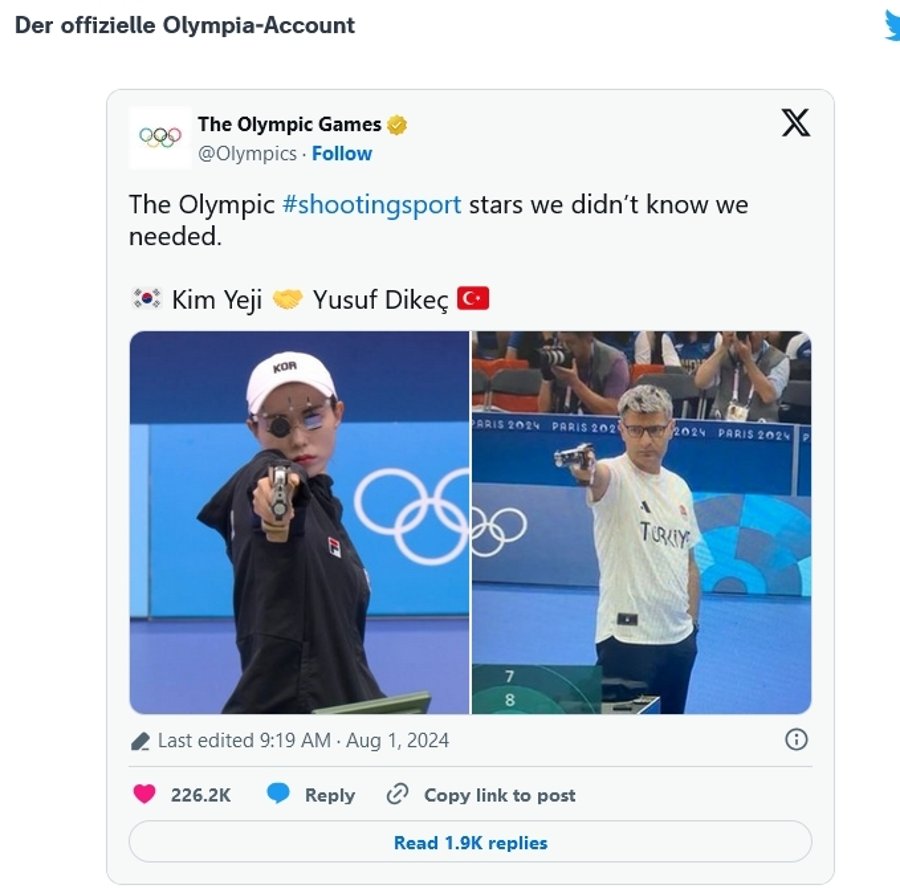Open the Olympic rings profile avatar
The width and height of the screenshot is (900, 893).
(x=160, y=137)
